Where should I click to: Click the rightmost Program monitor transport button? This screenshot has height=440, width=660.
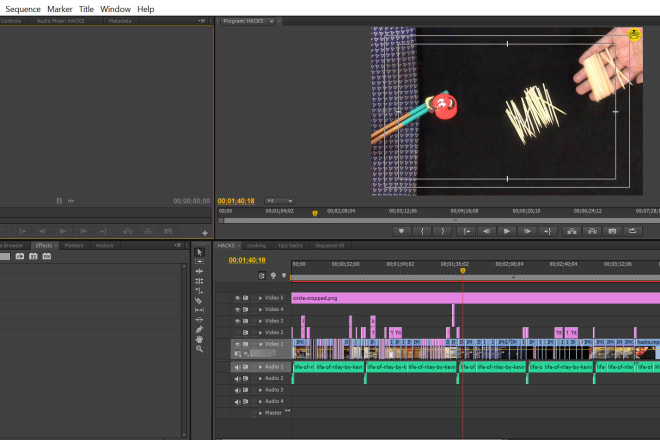(x=633, y=231)
